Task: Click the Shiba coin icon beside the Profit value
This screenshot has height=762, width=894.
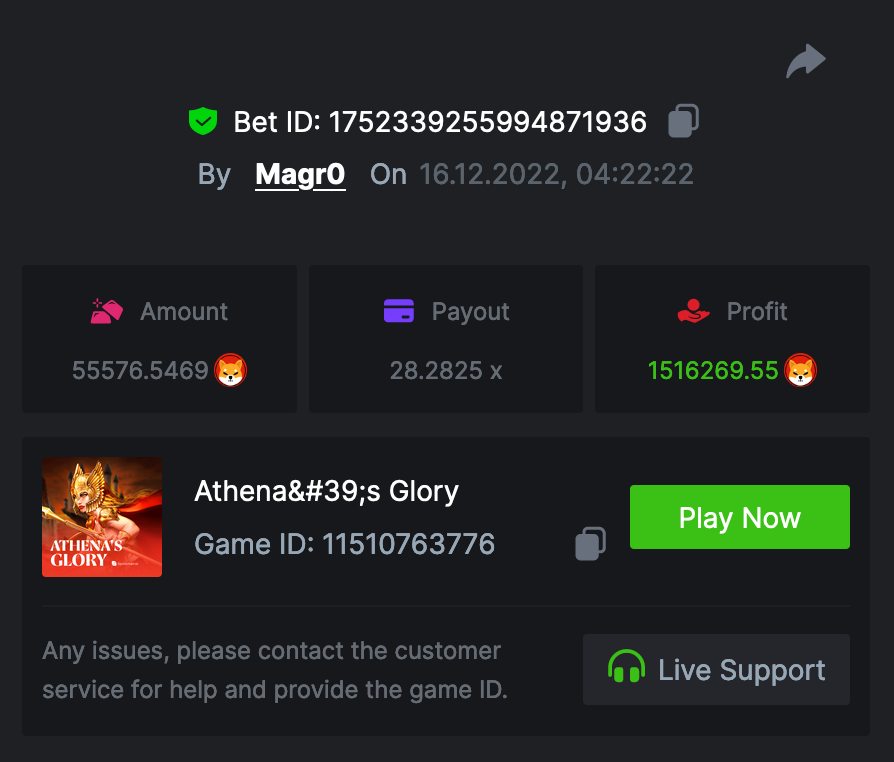Action: pos(800,371)
